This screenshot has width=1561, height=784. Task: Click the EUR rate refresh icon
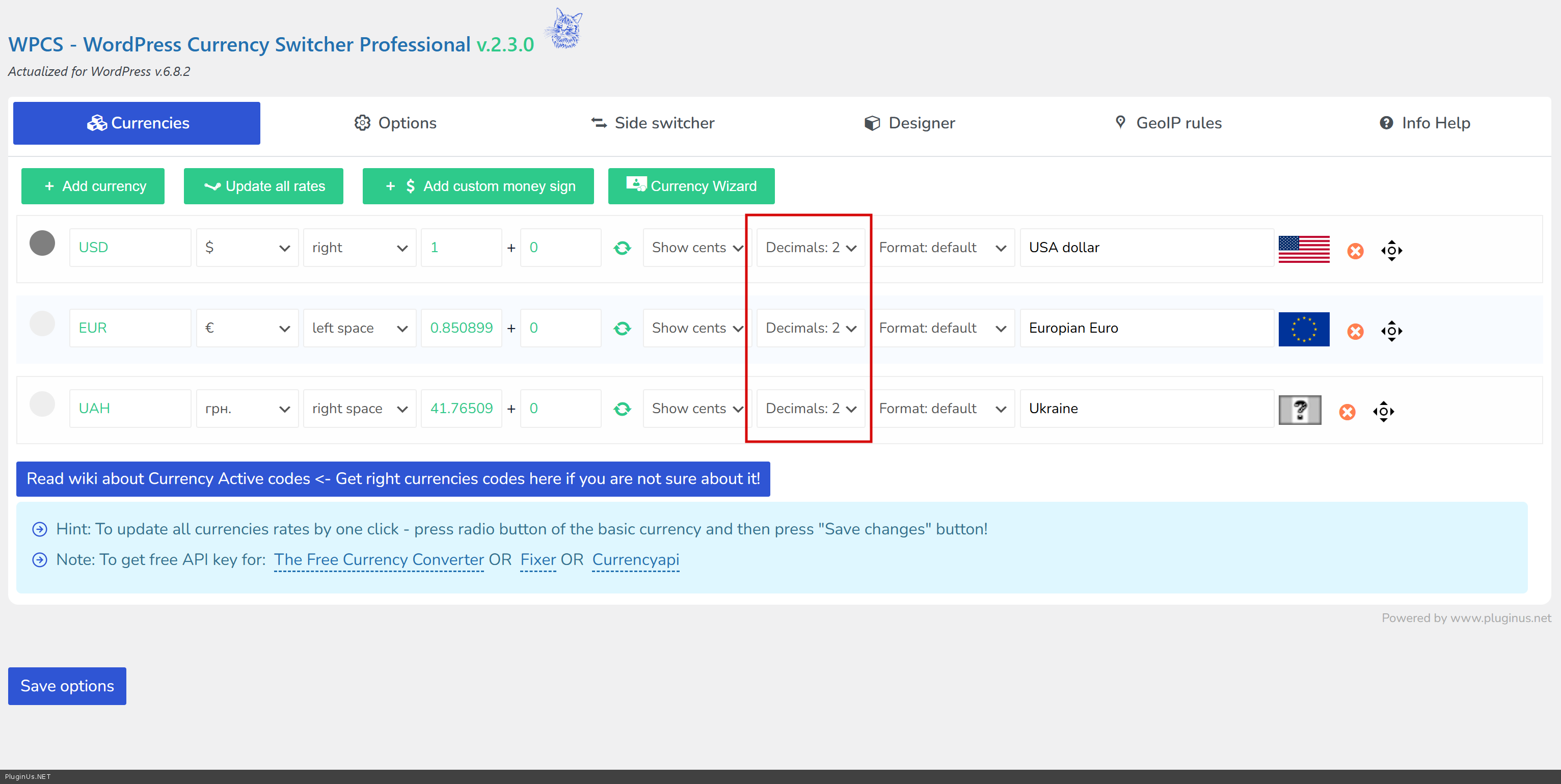tap(622, 329)
